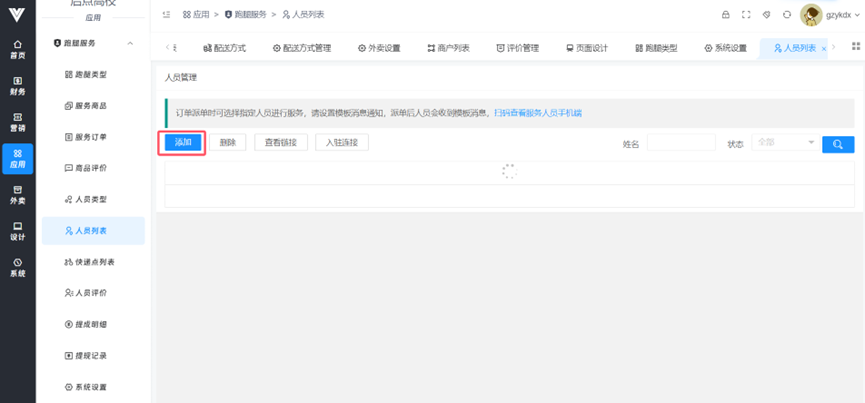865x403 pixels.
Task: Click the refresh icon in header
Action: point(787,15)
